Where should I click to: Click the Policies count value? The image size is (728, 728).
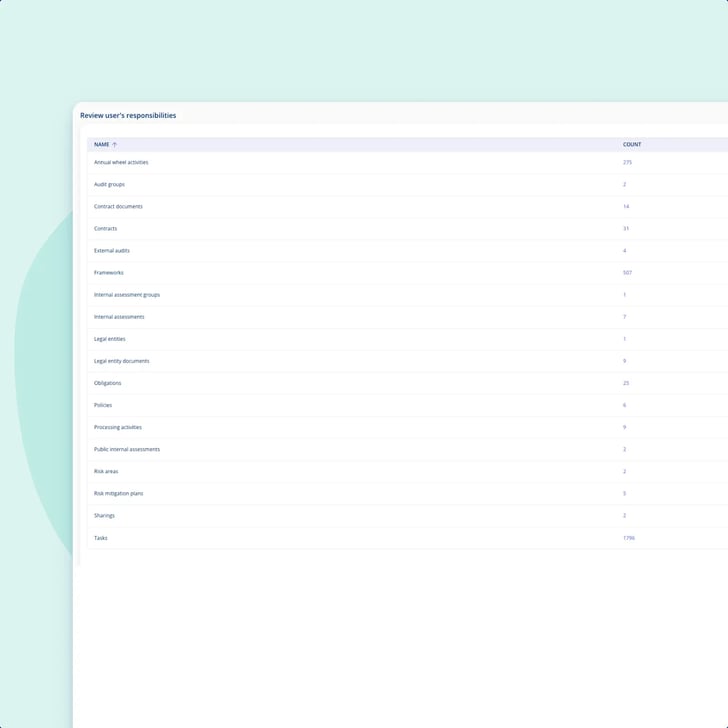coord(624,405)
